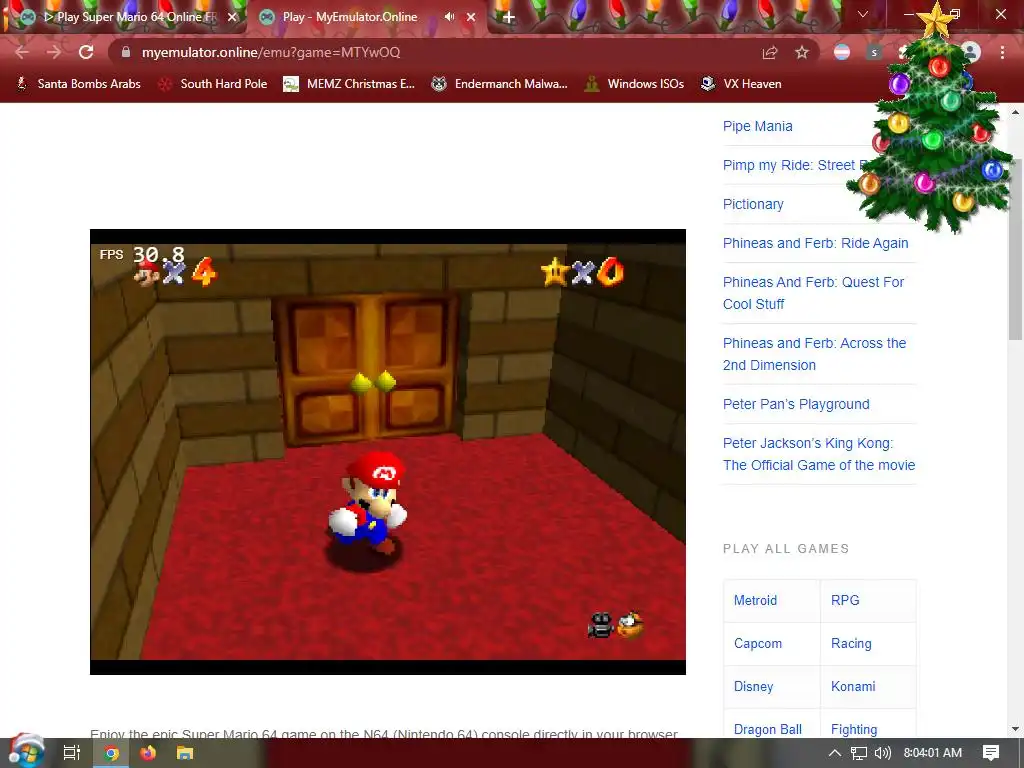
Task: Click Mario in the emulator canvas
Action: click(x=368, y=504)
